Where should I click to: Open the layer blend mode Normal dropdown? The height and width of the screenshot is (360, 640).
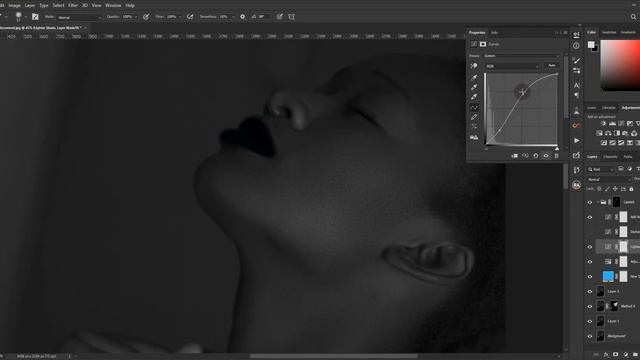coord(609,179)
